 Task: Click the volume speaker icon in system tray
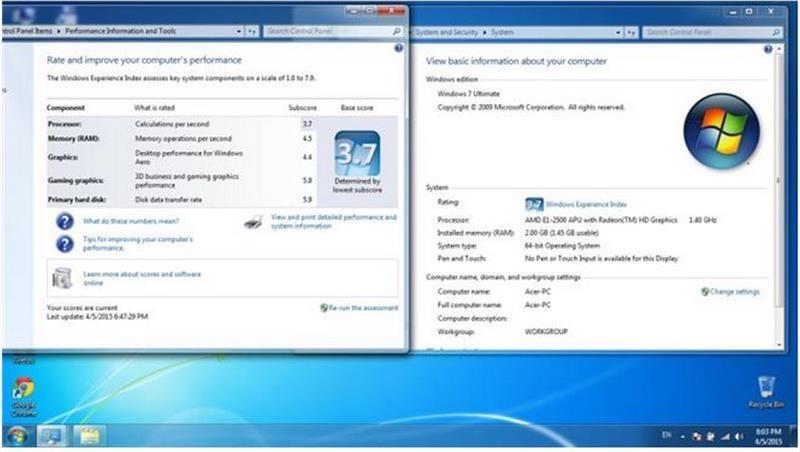pos(739,437)
